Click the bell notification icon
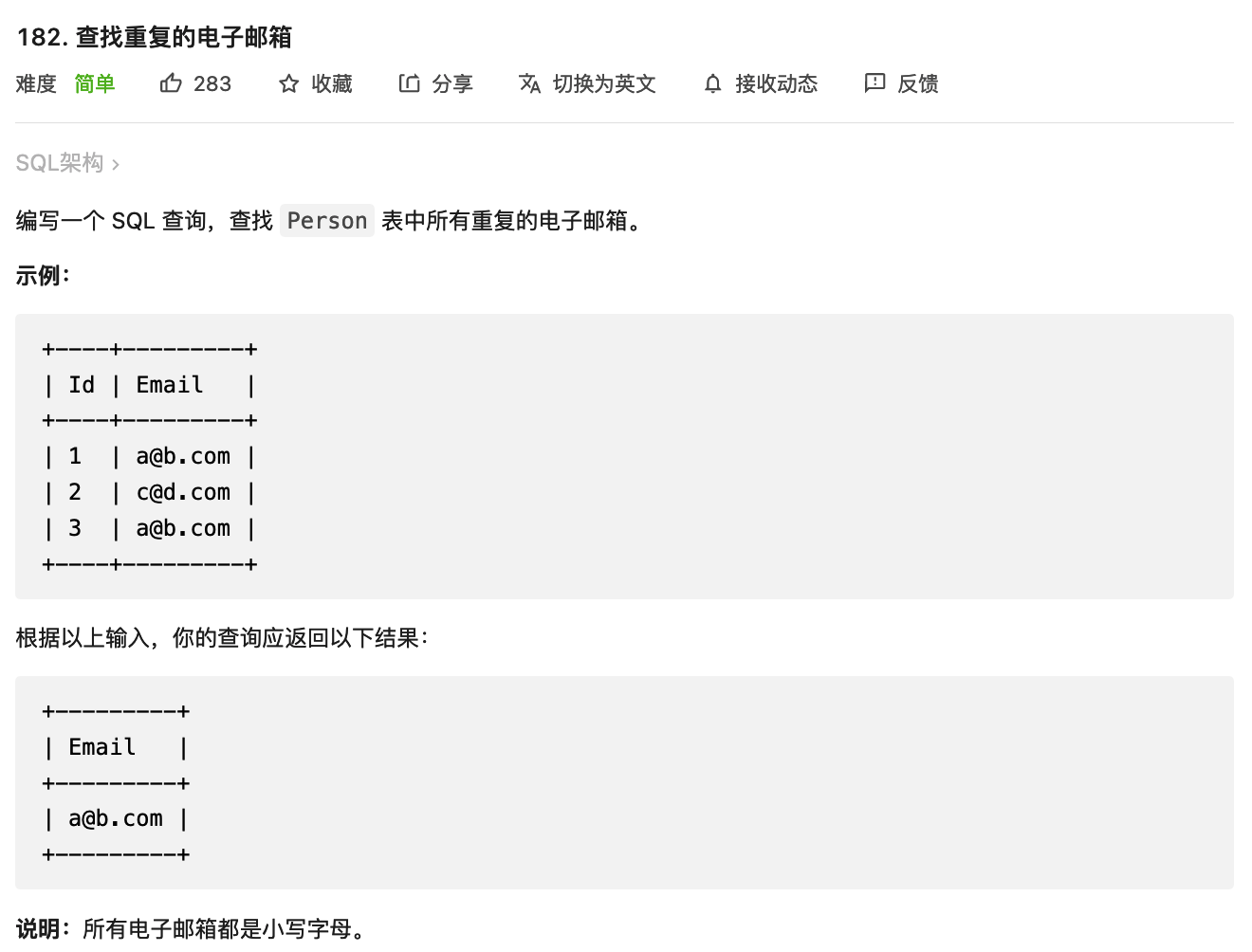 pyautogui.click(x=713, y=84)
